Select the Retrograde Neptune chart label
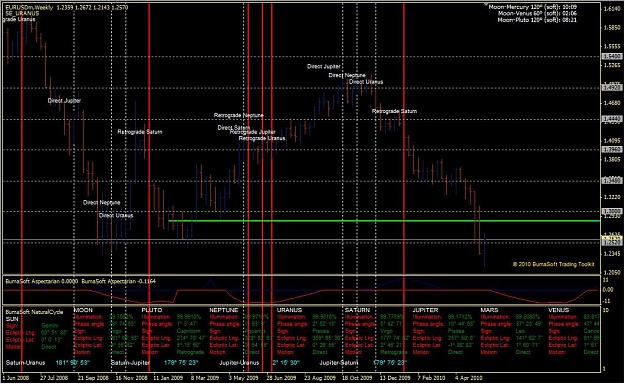The height and width of the screenshot is (384, 625). pyautogui.click(x=239, y=115)
